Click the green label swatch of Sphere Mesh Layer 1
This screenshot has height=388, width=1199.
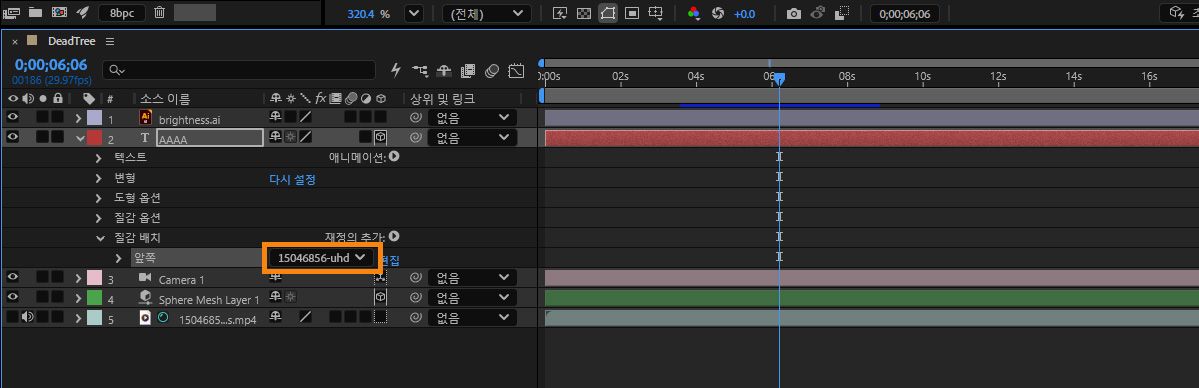point(95,298)
